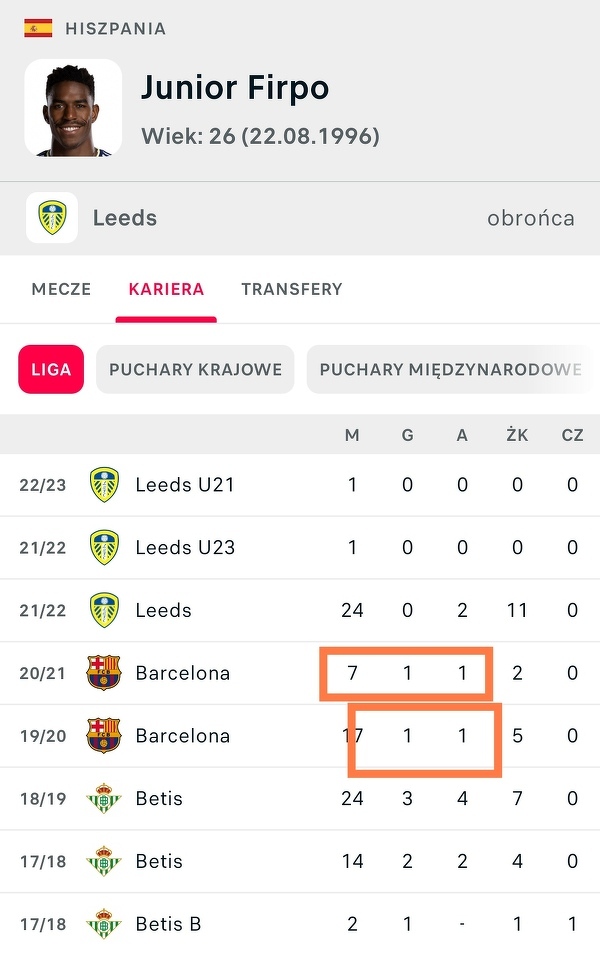This screenshot has width=600, height=954.
Task: Select the KARIERA tab
Action: 166,289
